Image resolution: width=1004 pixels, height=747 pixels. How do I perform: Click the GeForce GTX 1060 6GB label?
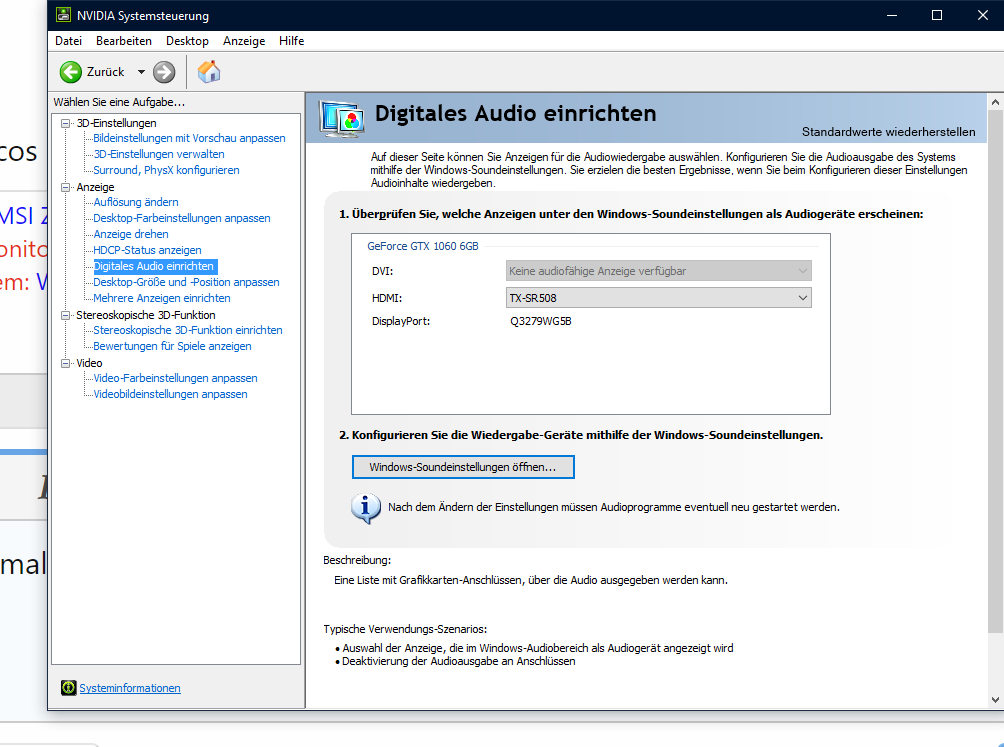[x=423, y=246]
